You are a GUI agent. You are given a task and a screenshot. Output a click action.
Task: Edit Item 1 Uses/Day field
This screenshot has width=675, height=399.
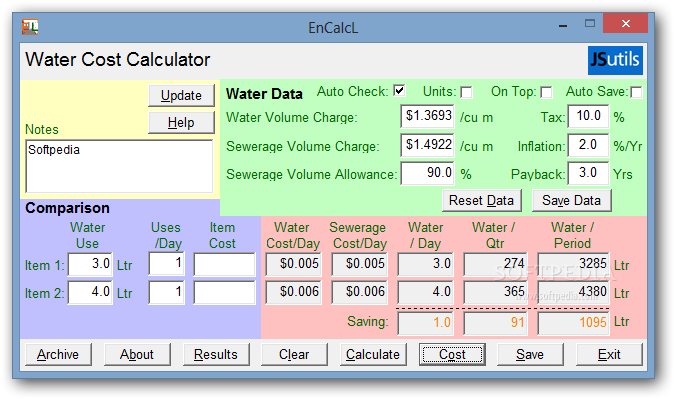click(x=167, y=264)
